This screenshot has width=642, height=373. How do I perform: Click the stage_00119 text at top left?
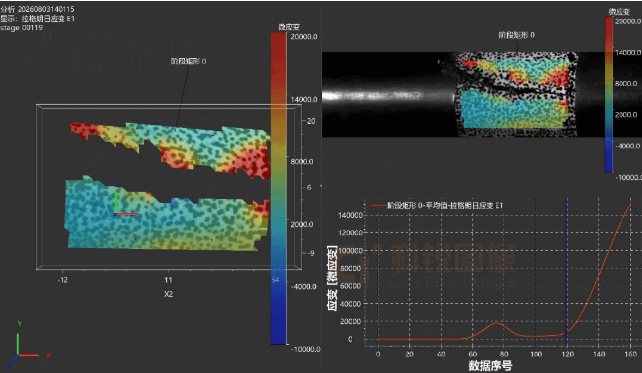[x=21, y=27]
